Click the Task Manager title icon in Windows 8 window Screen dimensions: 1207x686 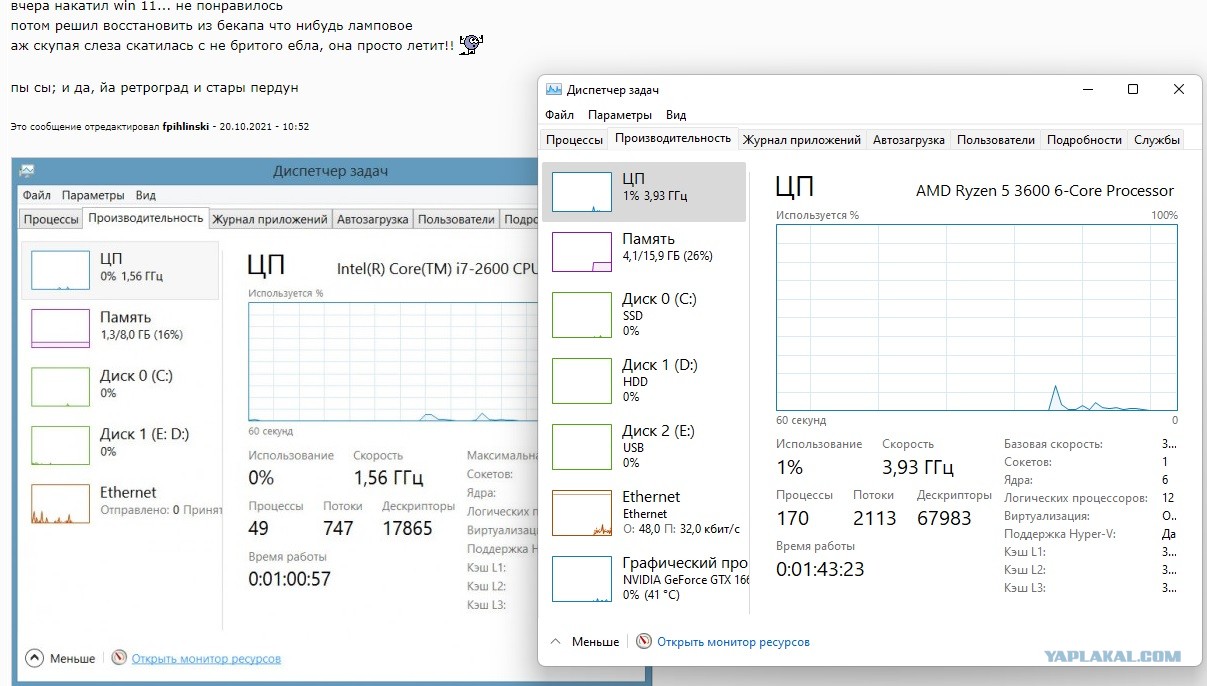[x=26, y=171]
